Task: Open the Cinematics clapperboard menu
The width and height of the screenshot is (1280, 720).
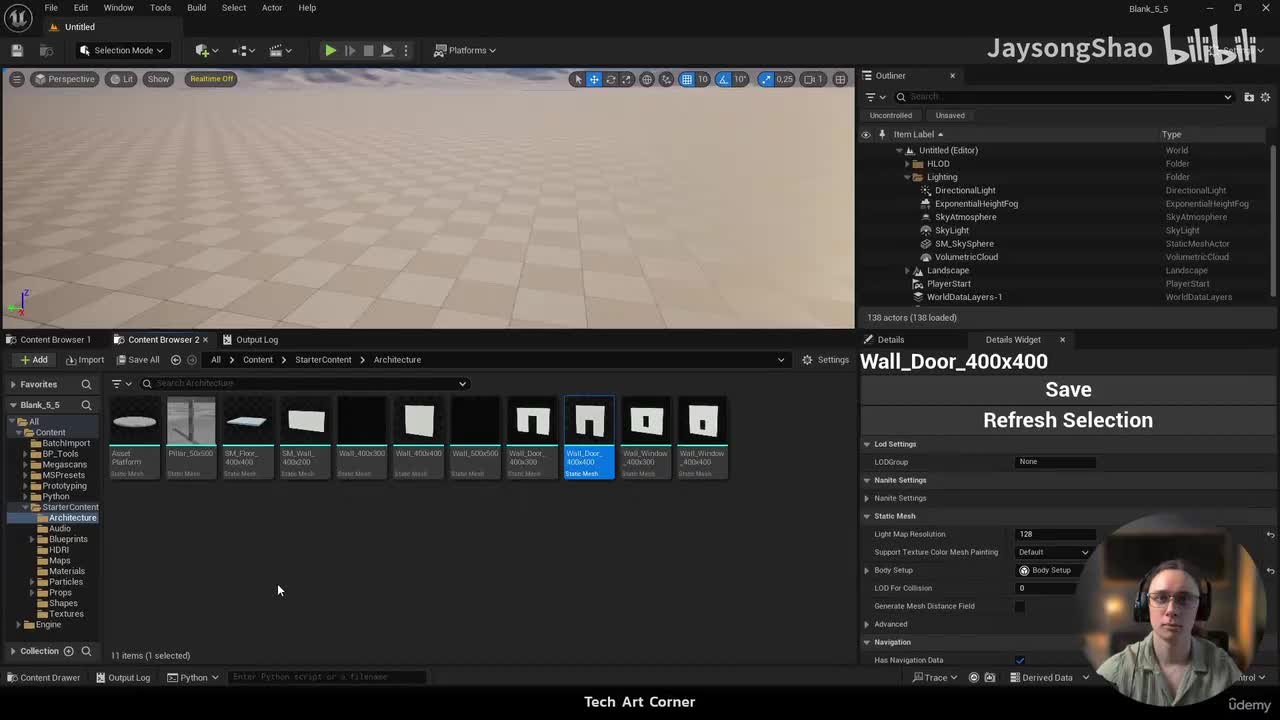Action: (x=281, y=50)
